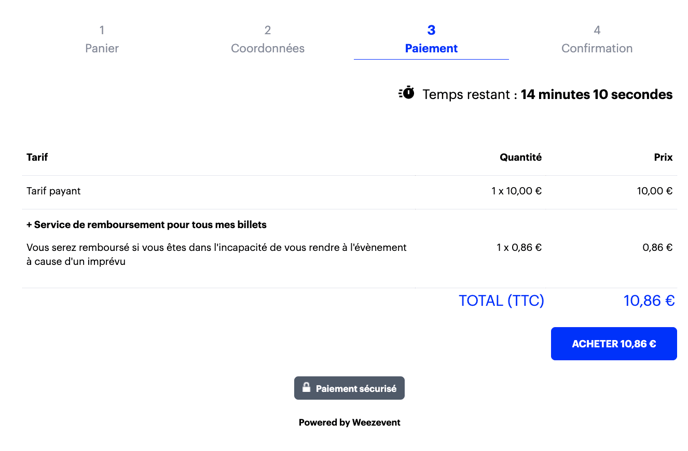Select the Tarif payant row label

[x=54, y=191]
